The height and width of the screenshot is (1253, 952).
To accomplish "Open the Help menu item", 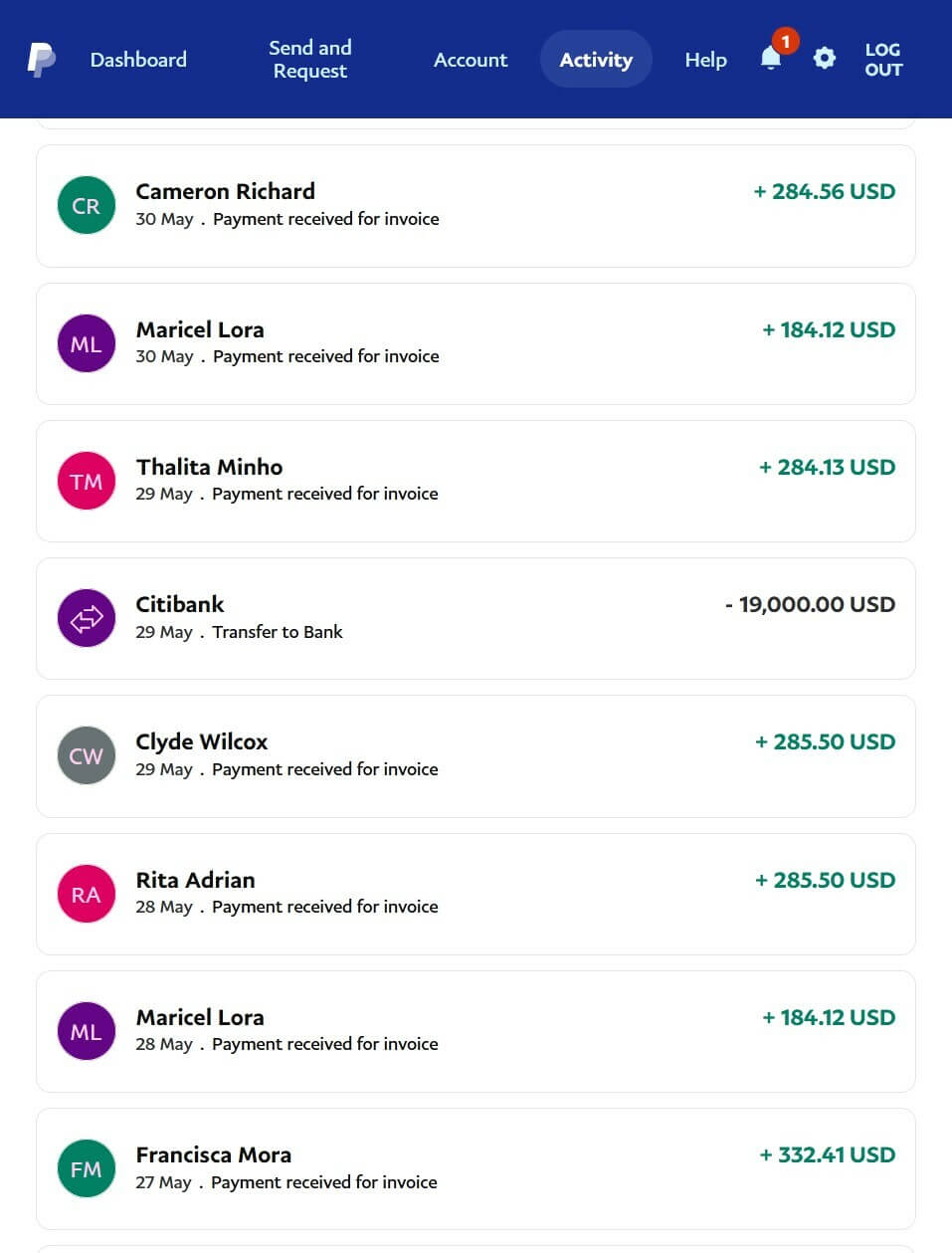I will pos(705,60).
